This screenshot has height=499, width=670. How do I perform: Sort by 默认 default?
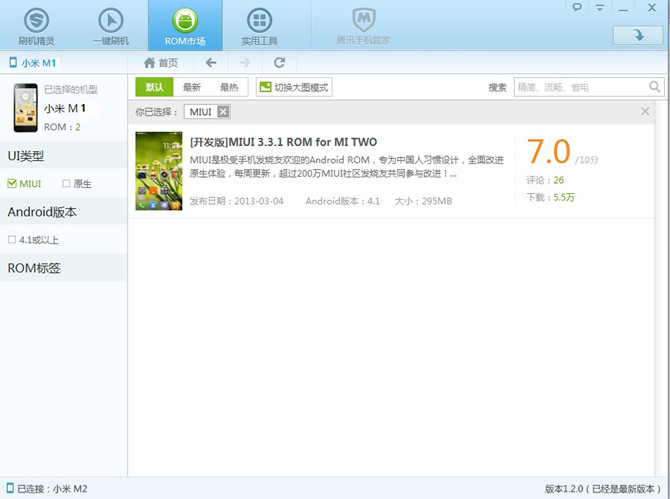[154, 87]
